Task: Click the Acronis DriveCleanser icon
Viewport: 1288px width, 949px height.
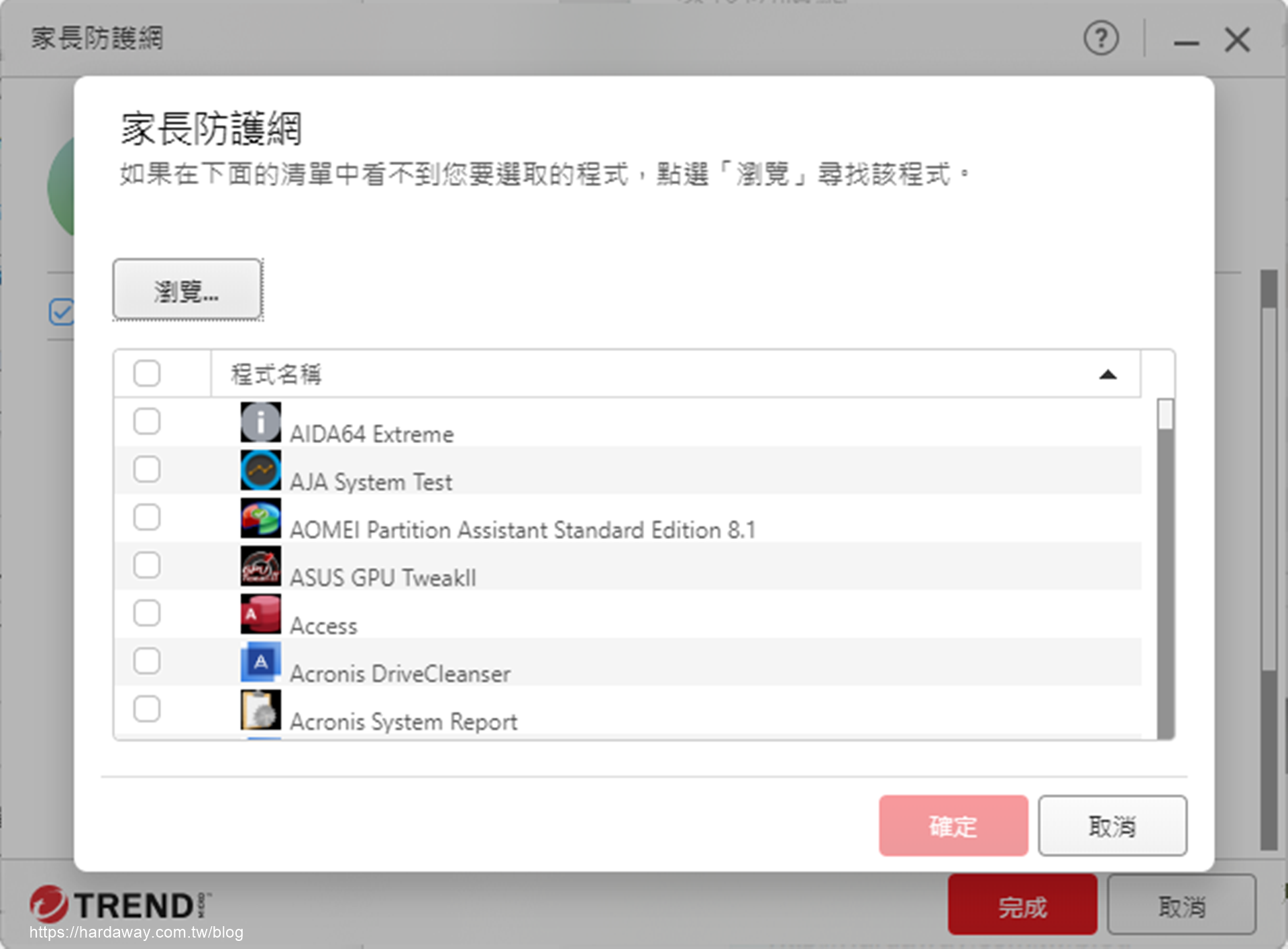Action: 260,662
